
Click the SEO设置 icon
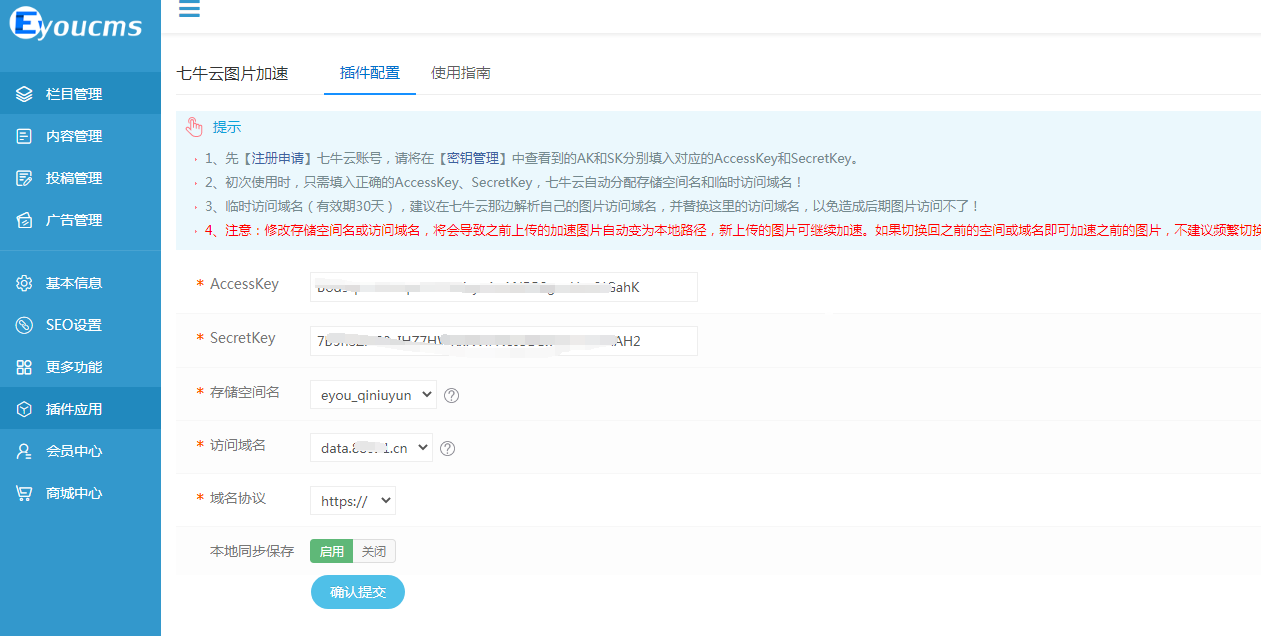click(x=24, y=325)
